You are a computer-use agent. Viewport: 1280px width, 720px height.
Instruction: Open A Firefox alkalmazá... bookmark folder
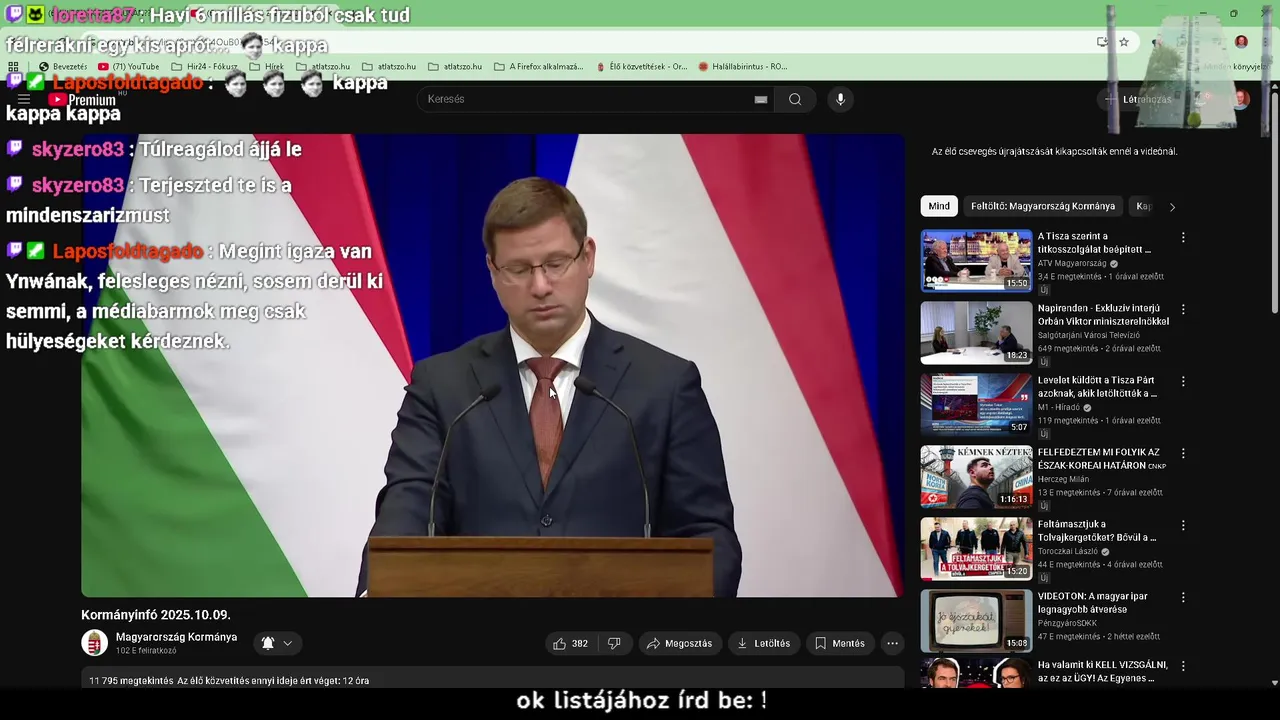(539, 67)
